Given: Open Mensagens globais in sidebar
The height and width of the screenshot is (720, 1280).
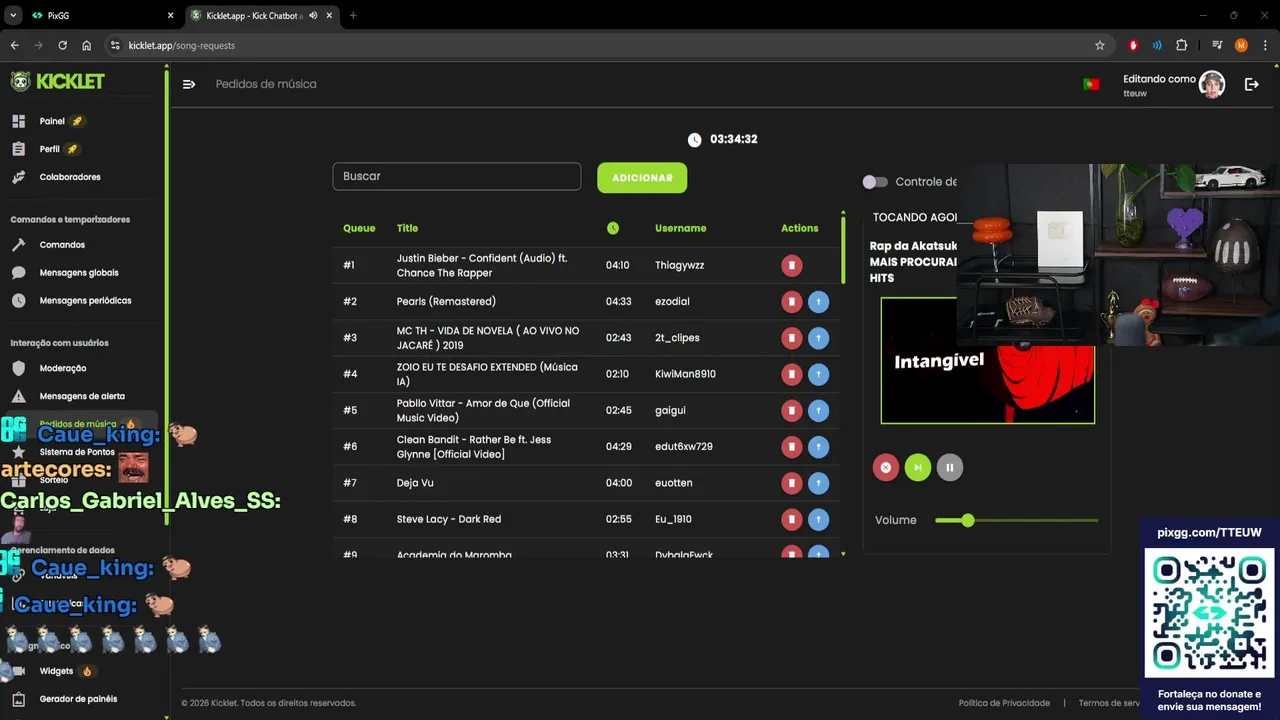Looking at the screenshot, I should (x=79, y=273).
